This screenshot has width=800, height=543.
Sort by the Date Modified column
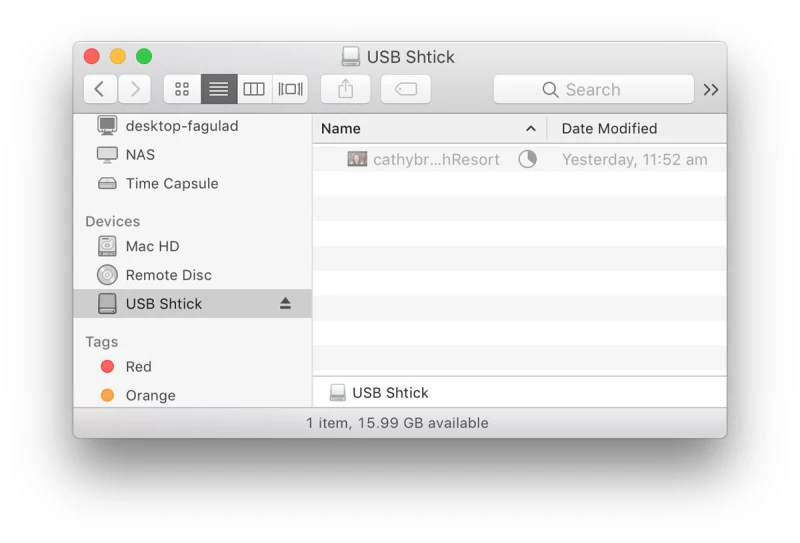pos(609,129)
